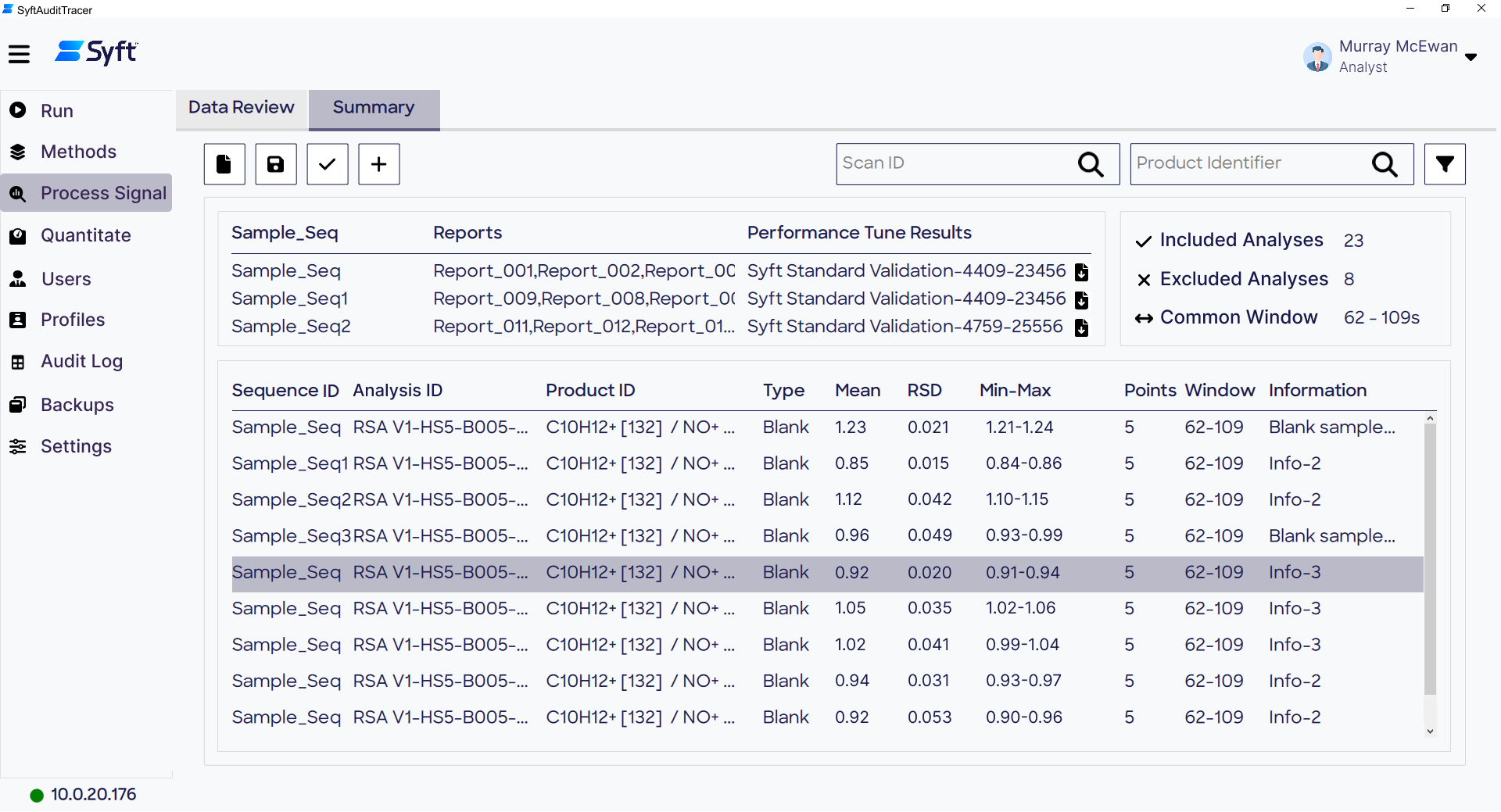Click Report_011 reports list entry
The image size is (1501, 812).
click(x=584, y=327)
